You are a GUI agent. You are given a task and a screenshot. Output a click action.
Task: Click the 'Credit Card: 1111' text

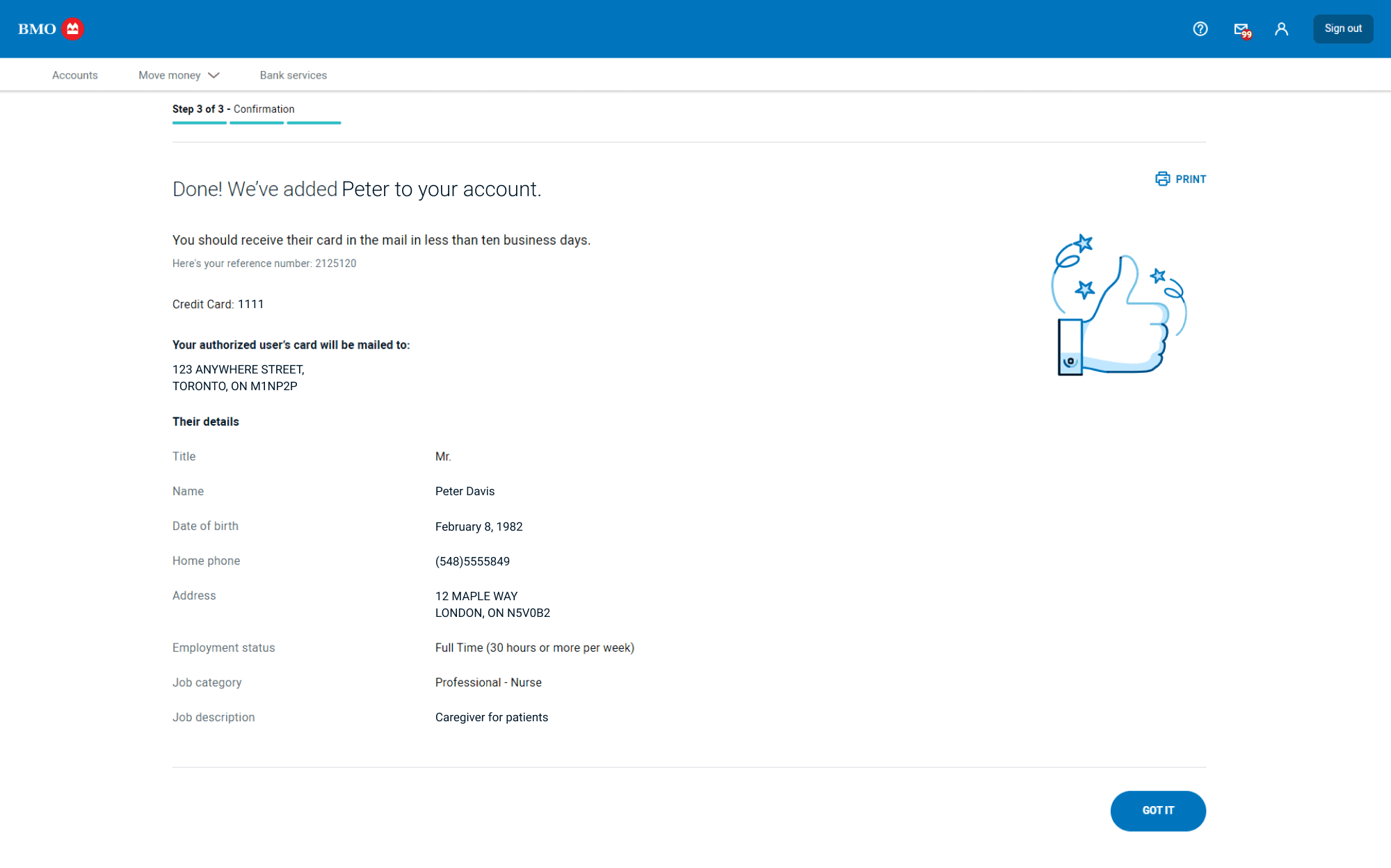pos(218,305)
